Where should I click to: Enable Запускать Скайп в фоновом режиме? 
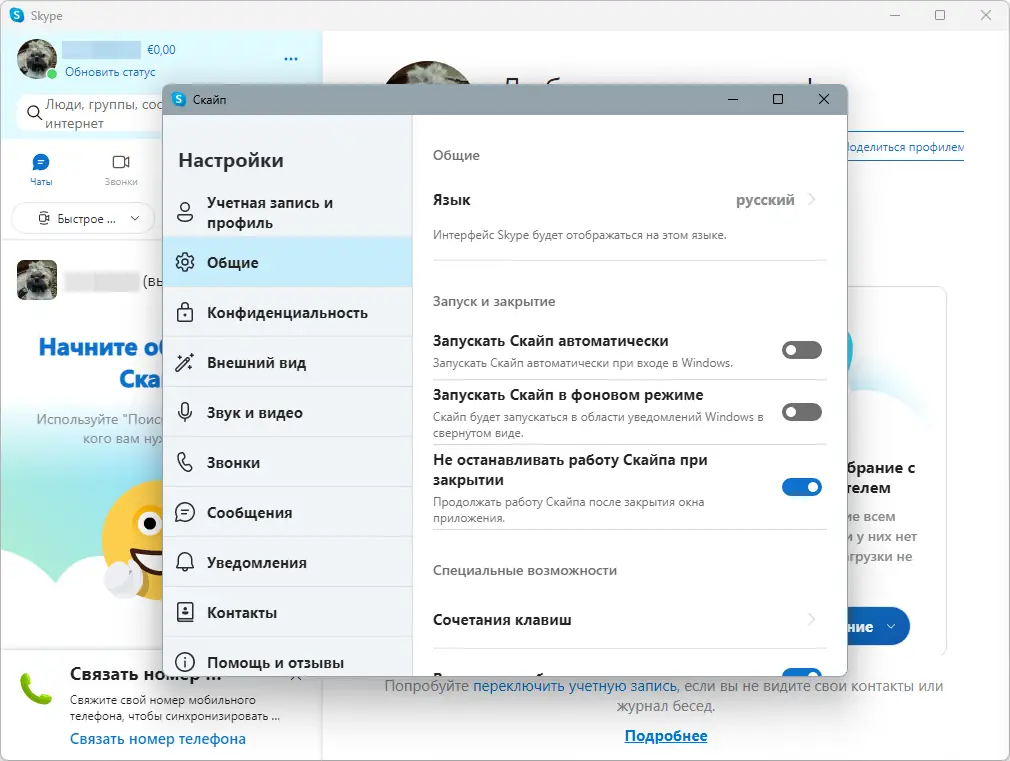802,412
